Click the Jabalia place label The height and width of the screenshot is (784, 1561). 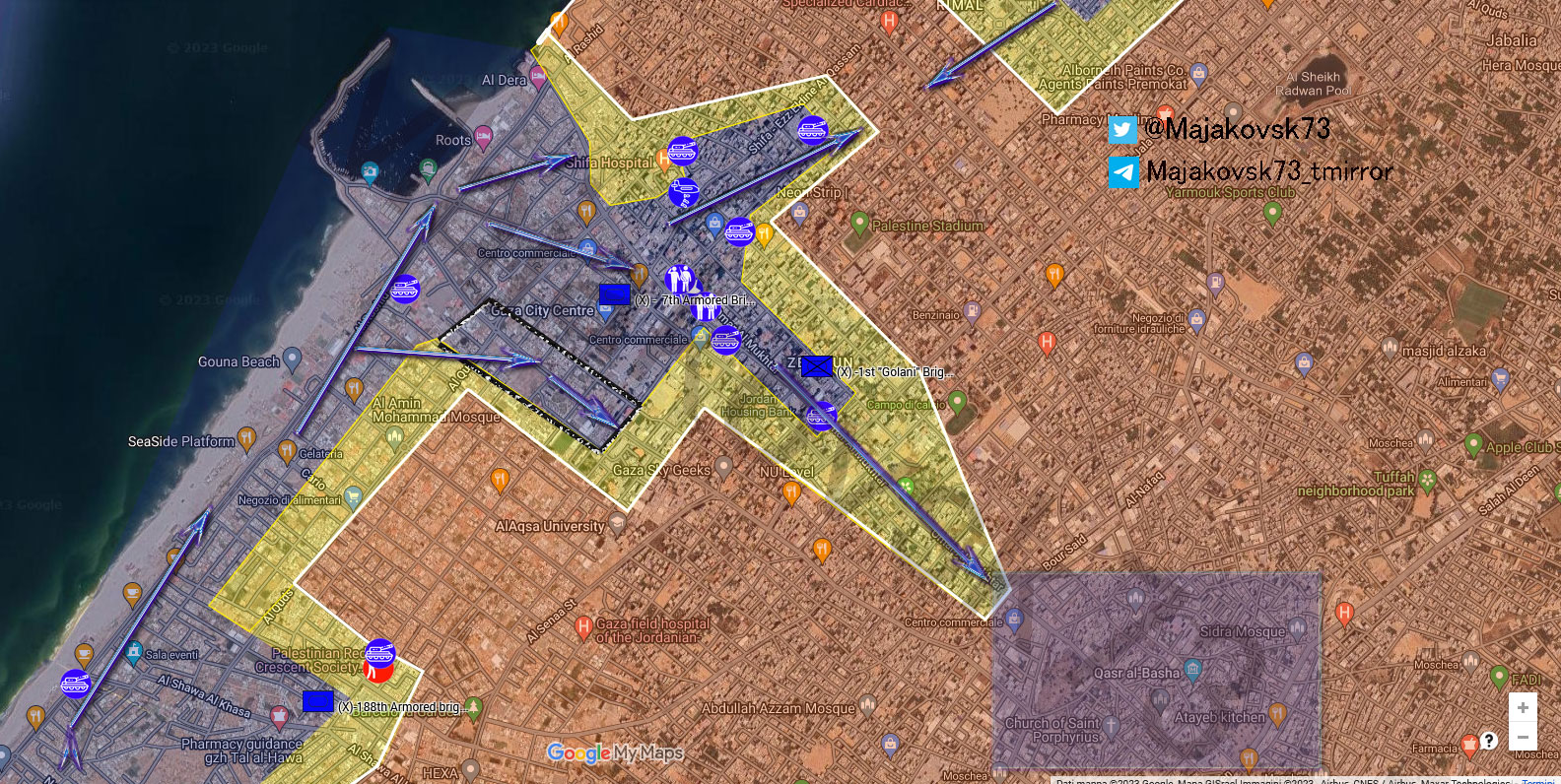[x=1511, y=40]
